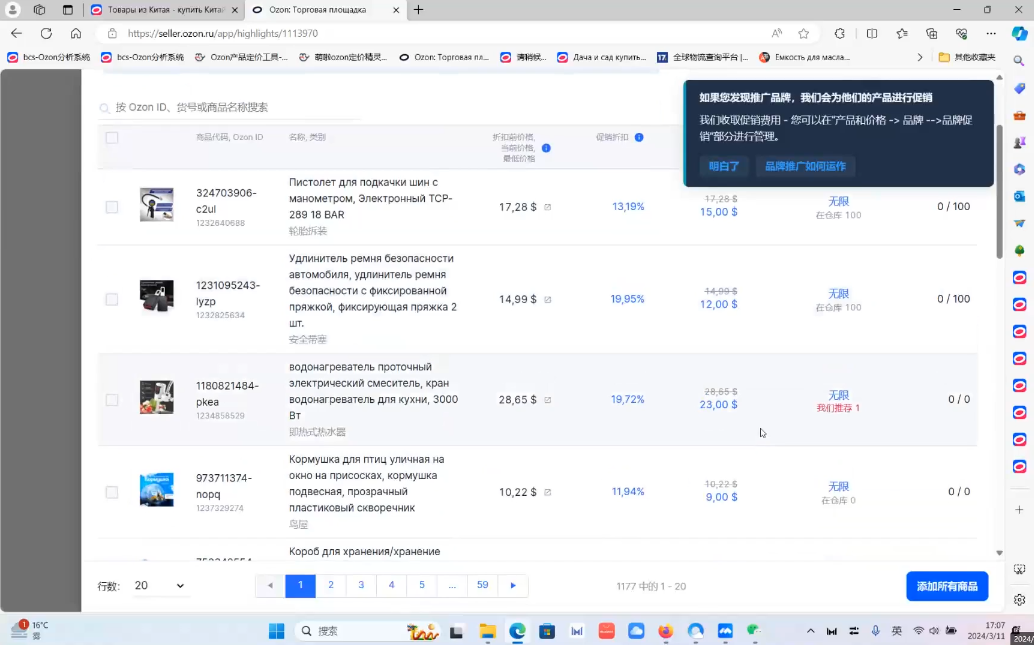1034x645 pixels.
Task: Select the checkbox for product 1180821484-pkea
Action: coord(112,400)
